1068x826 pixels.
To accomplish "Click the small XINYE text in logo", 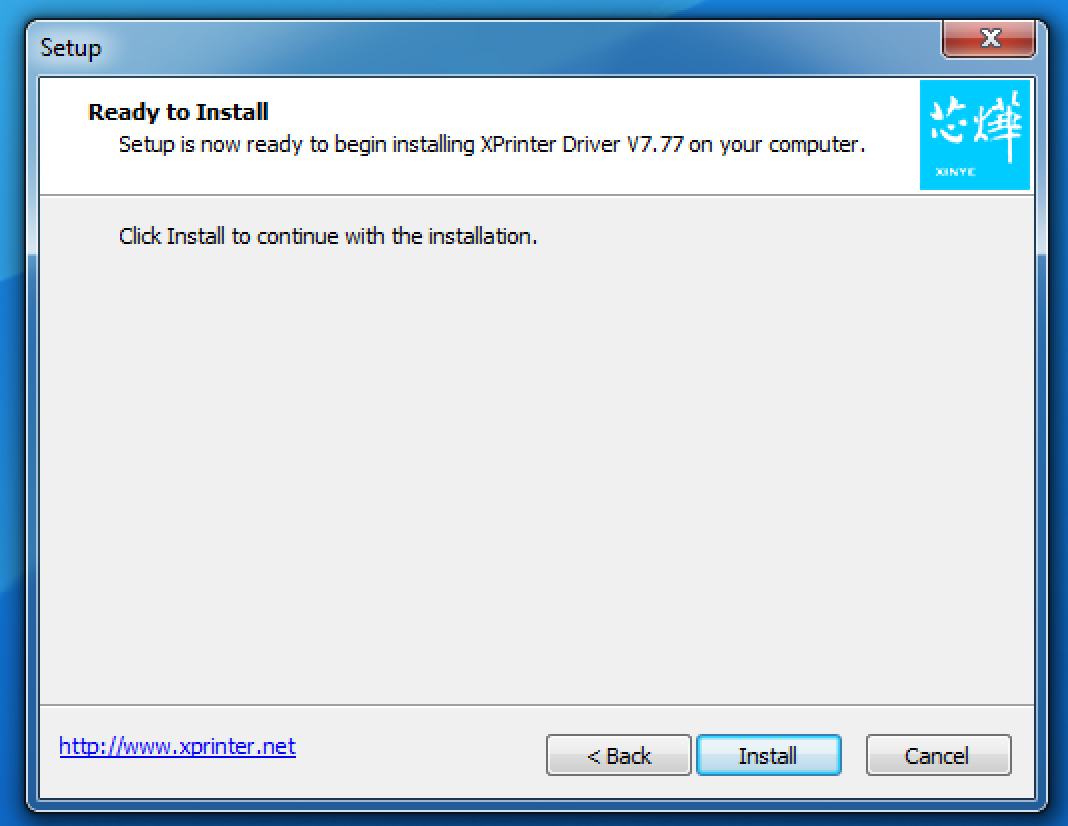I will (955, 172).
